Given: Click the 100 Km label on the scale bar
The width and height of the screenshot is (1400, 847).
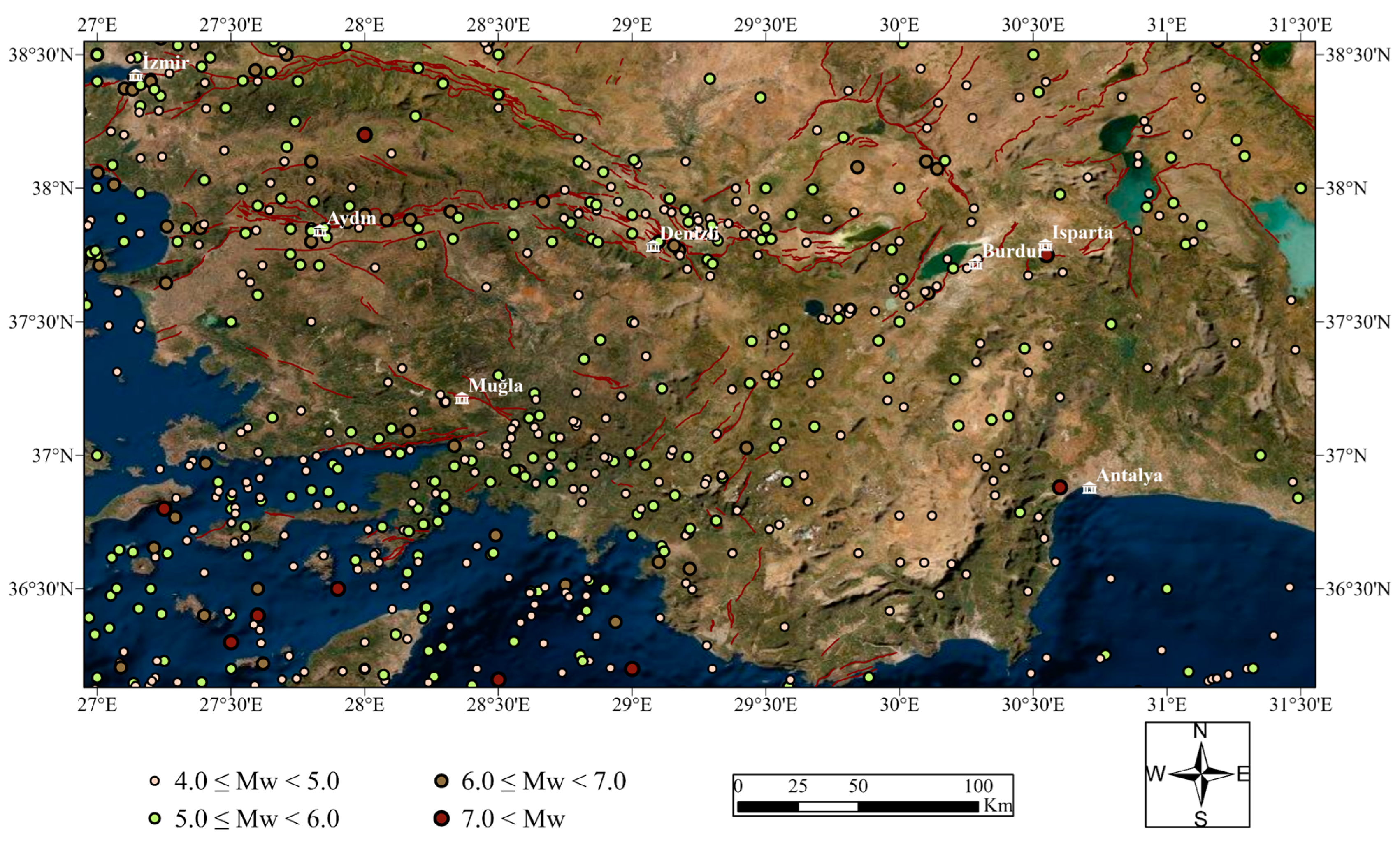Looking at the screenshot, I should click(978, 786).
